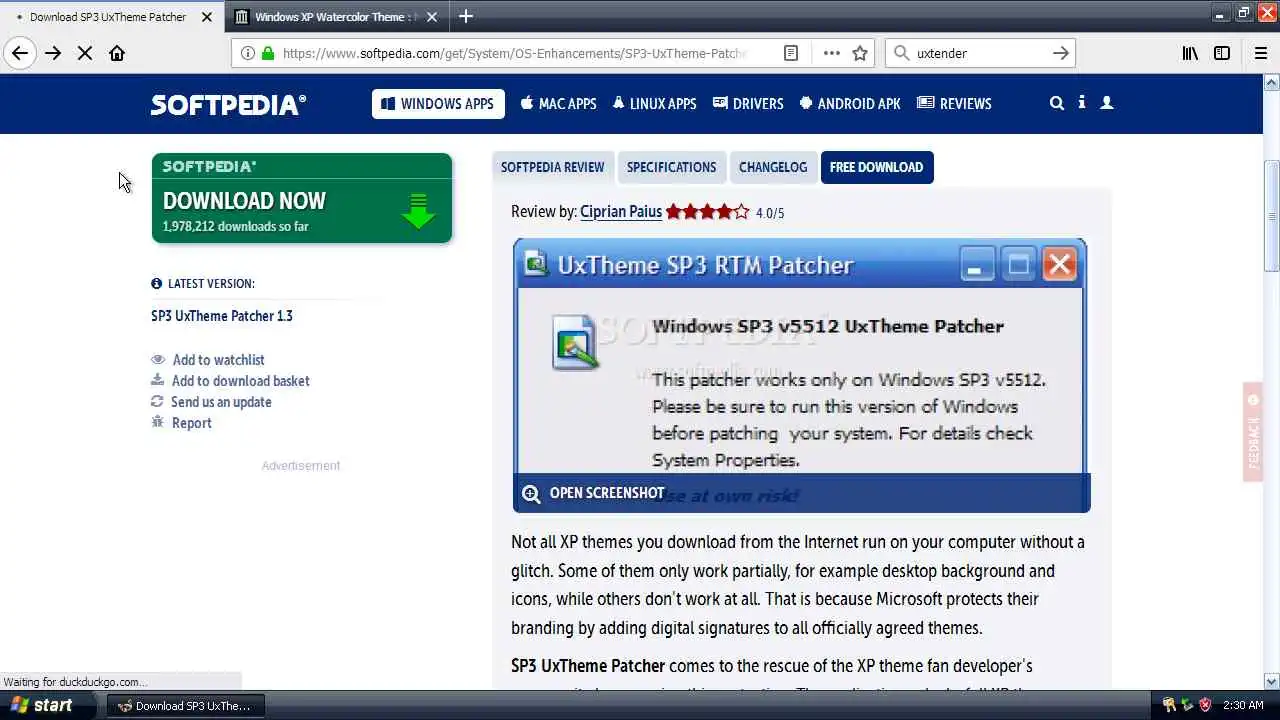Focus the search box containing uxtender
The width and height of the screenshot is (1280, 720).
pyautogui.click(x=980, y=53)
